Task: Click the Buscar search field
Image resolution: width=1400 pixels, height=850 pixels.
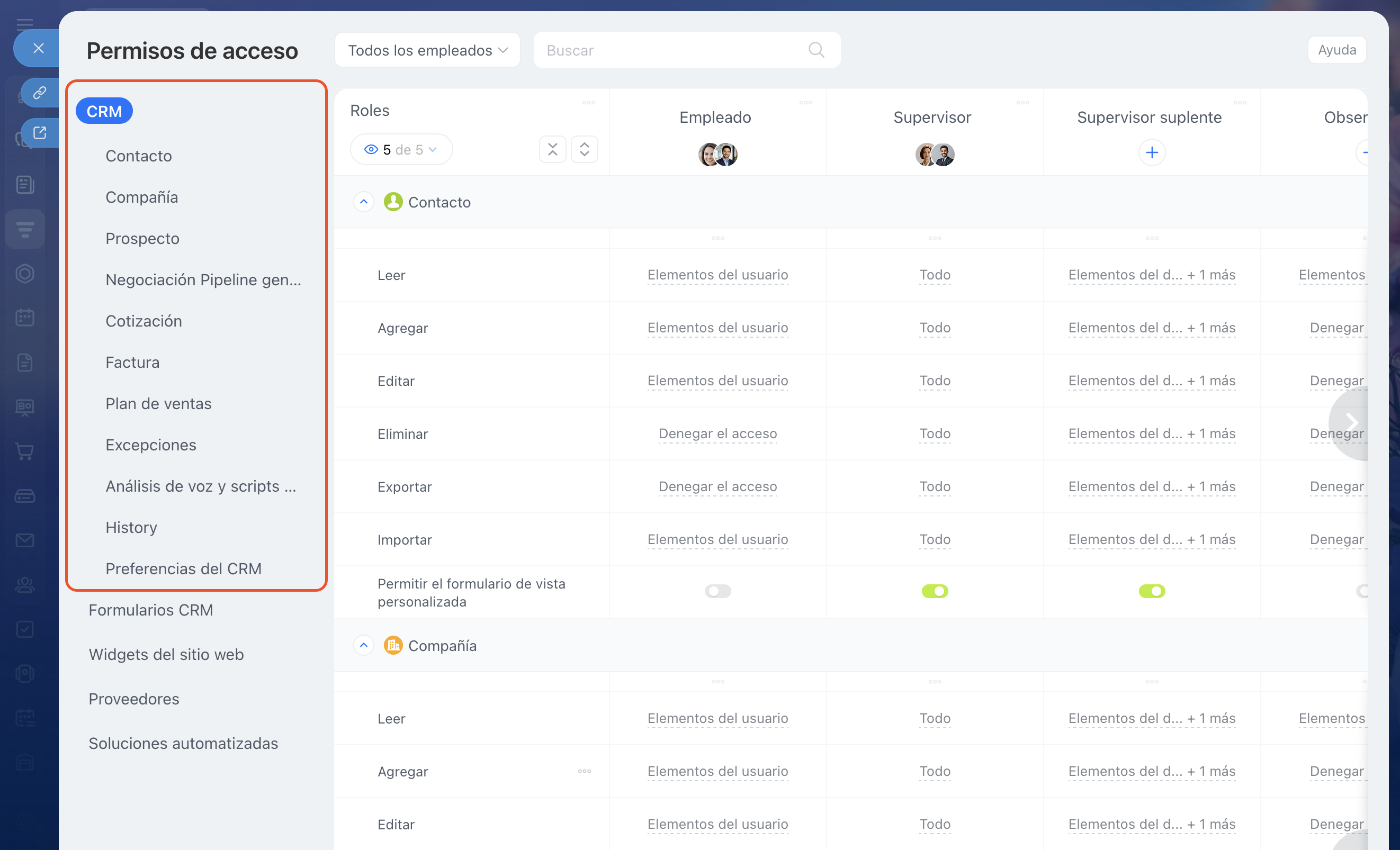Action: [x=670, y=50]
